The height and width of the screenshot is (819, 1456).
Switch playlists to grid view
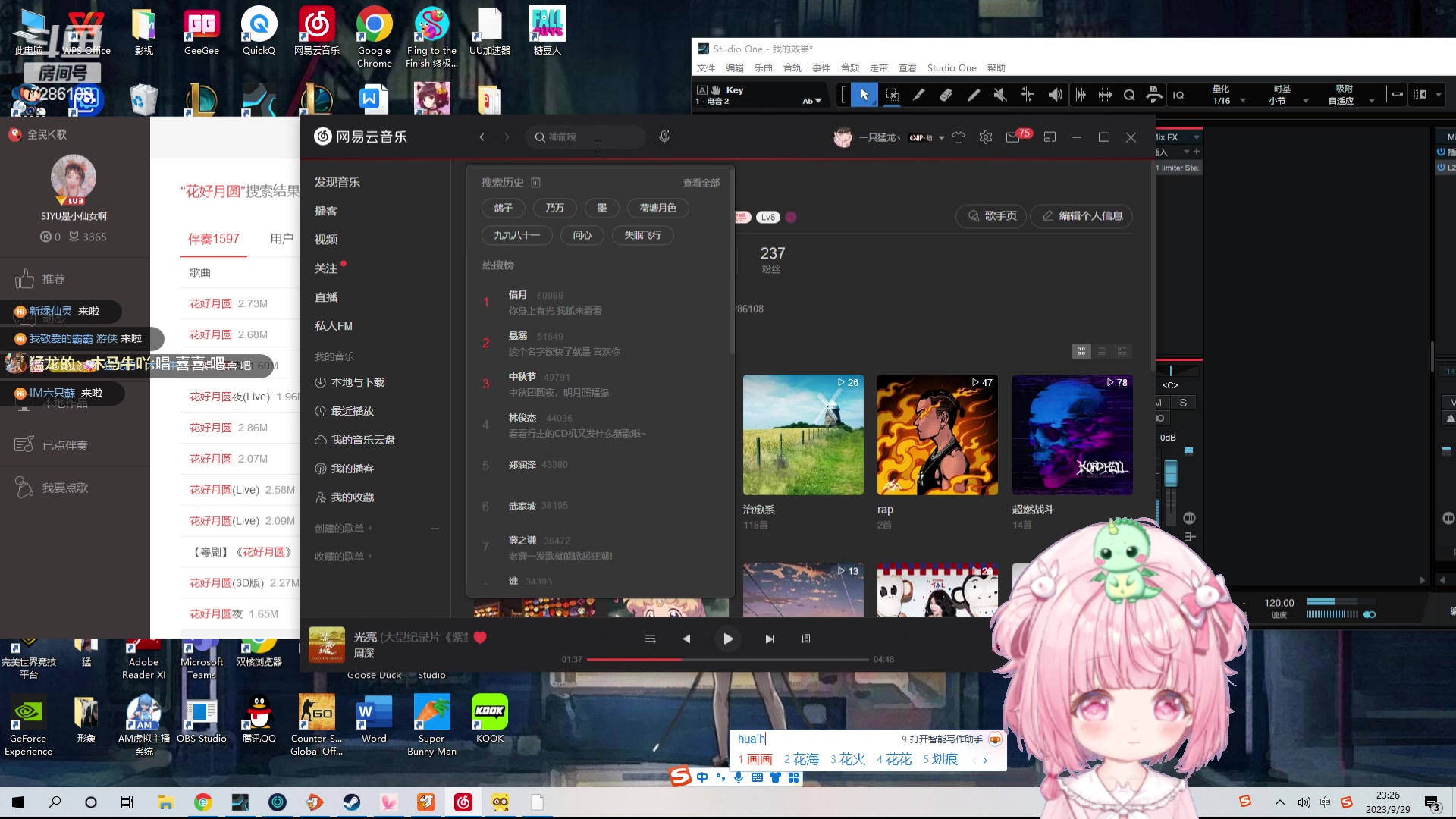(1081, 351)
